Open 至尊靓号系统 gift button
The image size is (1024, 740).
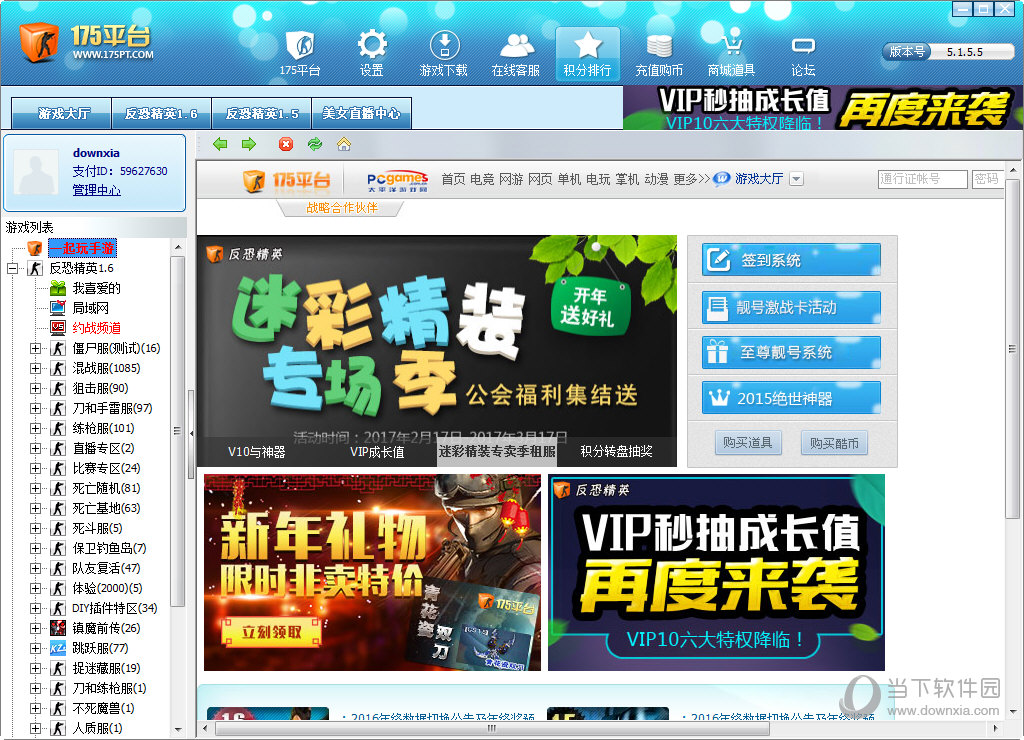792,352
